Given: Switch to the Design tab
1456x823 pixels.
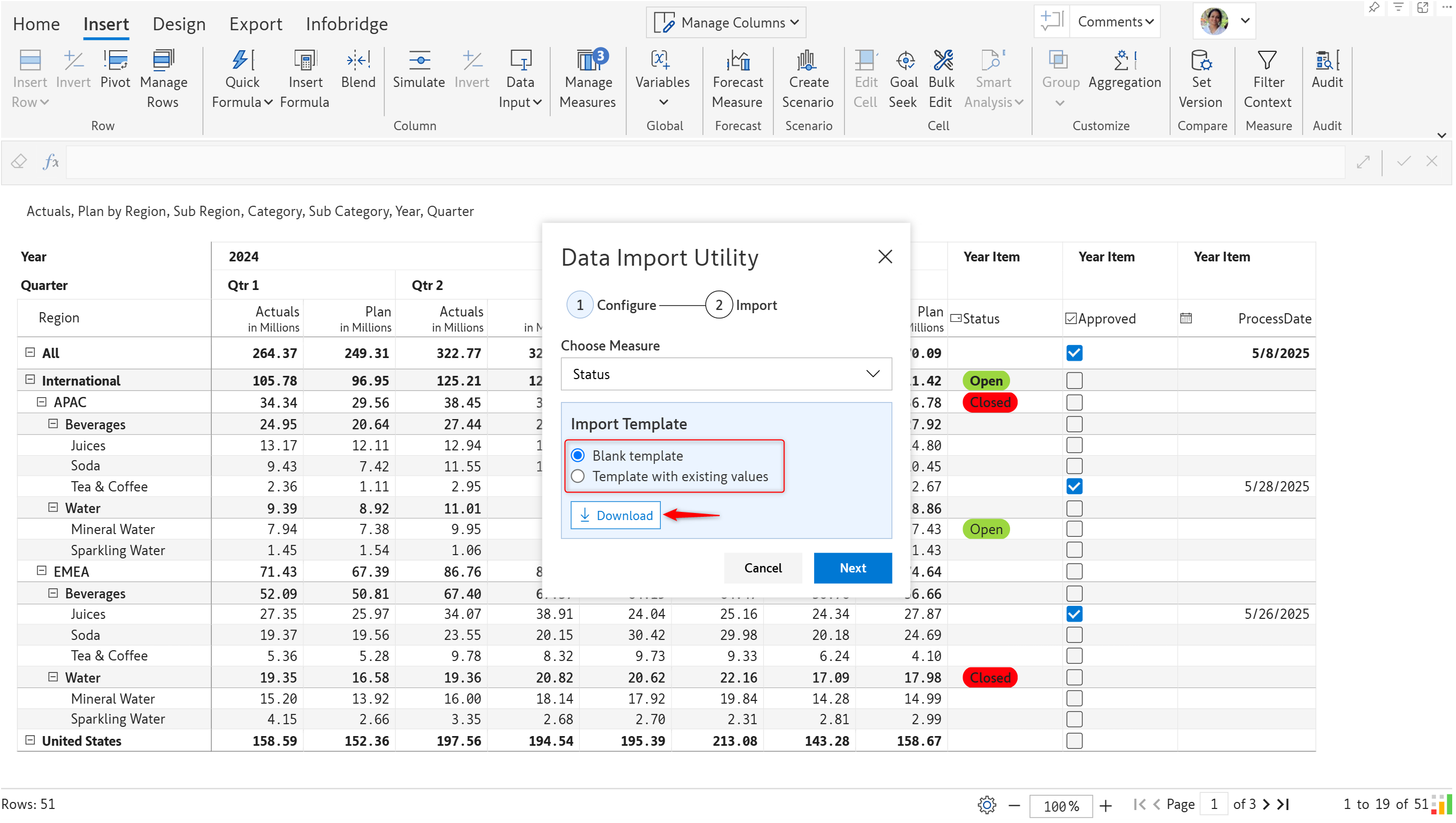Looking at the screenshot, I should [179, 24].
